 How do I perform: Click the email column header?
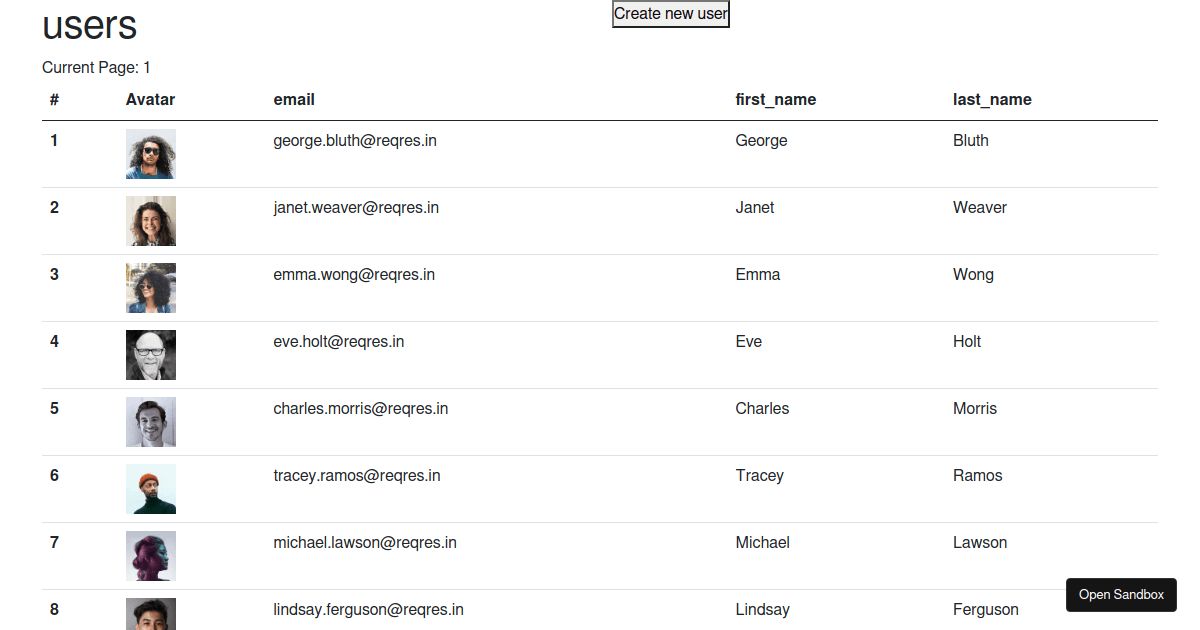tap(294, 100)
